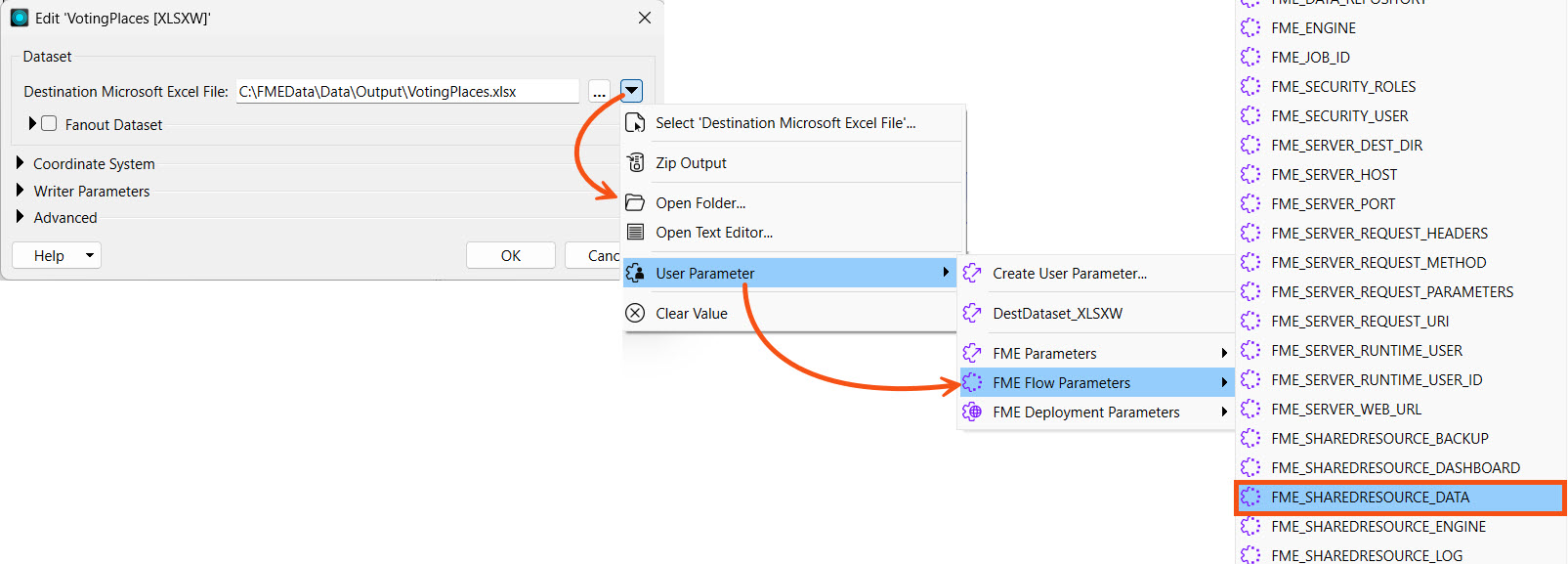Click the Create User Parameter icon
Screen dimensions: 1568x564
972,273
